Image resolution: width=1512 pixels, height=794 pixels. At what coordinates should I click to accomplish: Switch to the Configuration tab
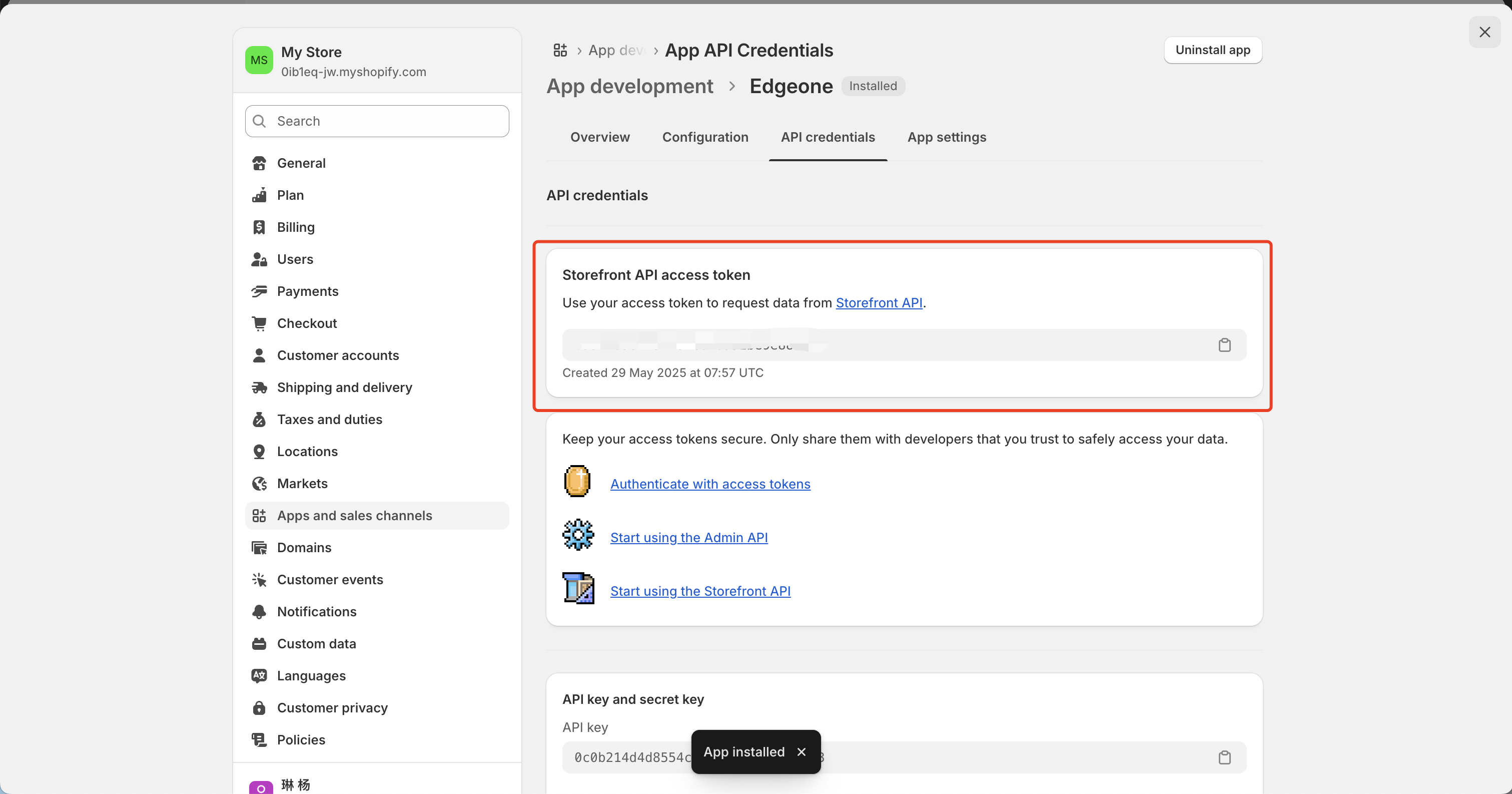[705, 137]
